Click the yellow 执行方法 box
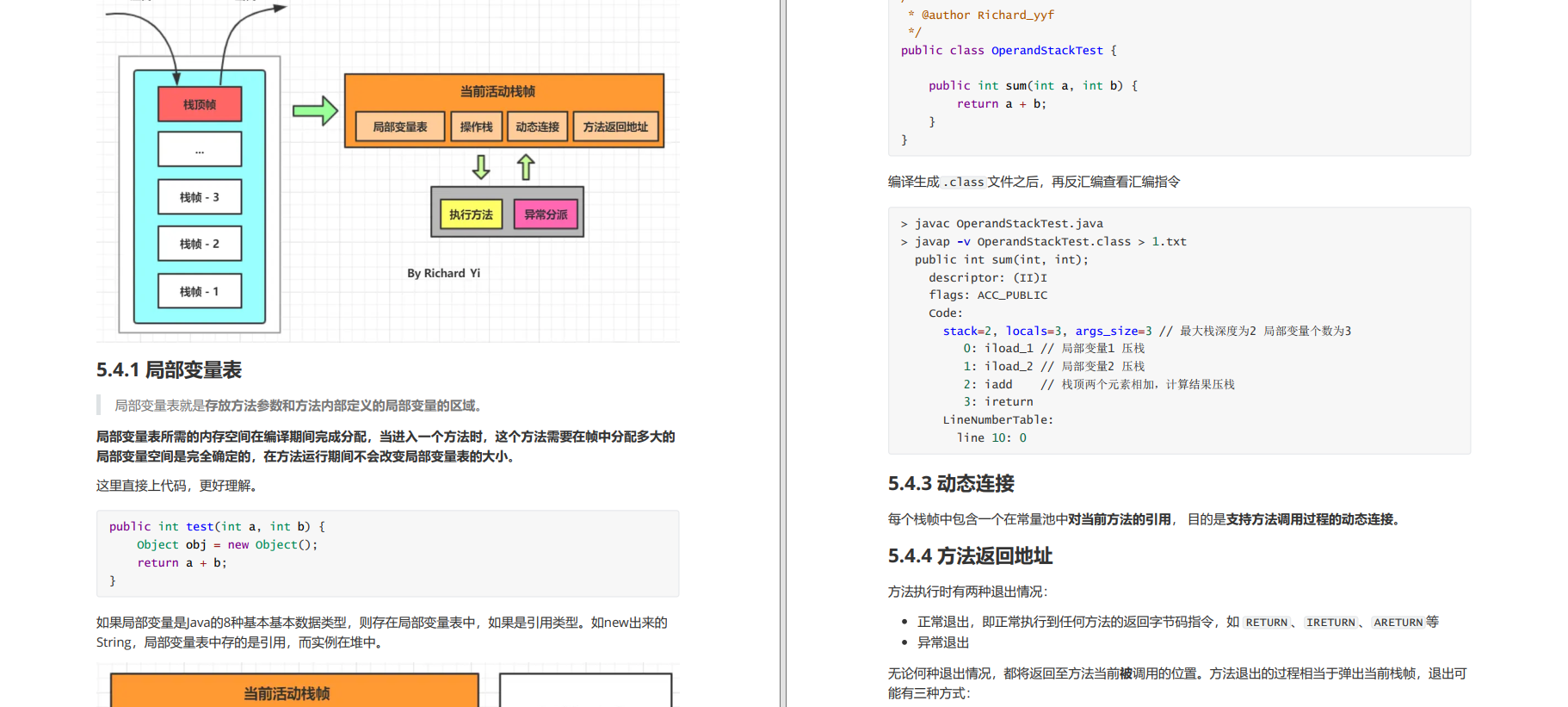Viewport: 1568px width, 707px height. (x=471, y=214)
